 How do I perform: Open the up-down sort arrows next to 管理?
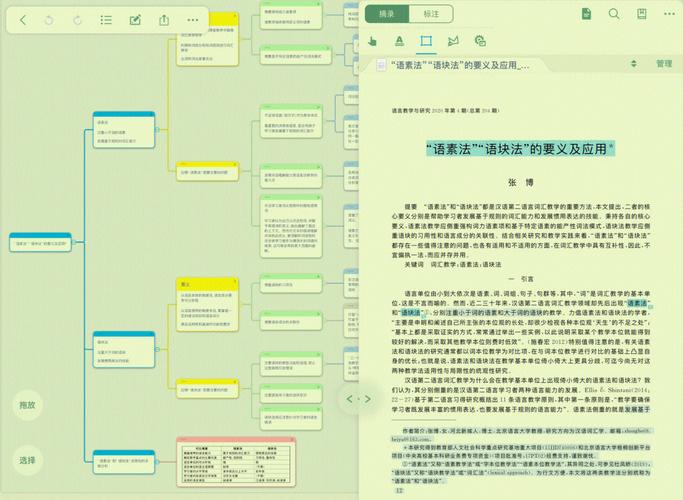click(x=634, y=64)
